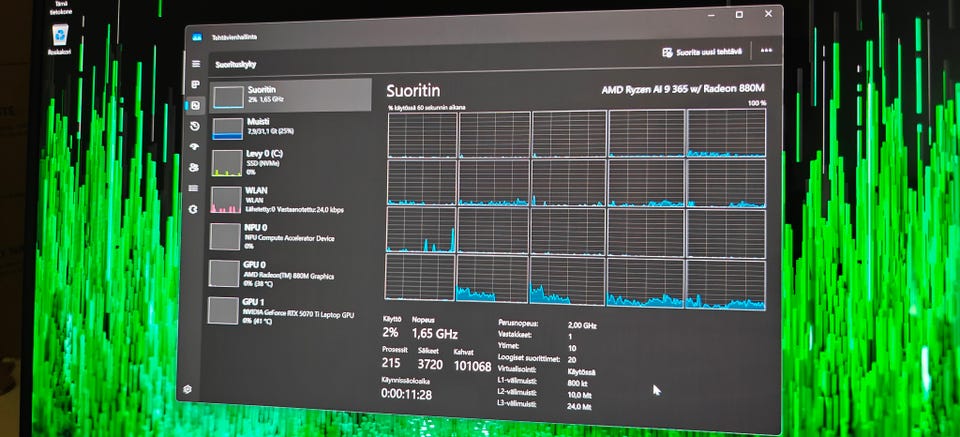Close the Task Manager window

coord(768,13)
